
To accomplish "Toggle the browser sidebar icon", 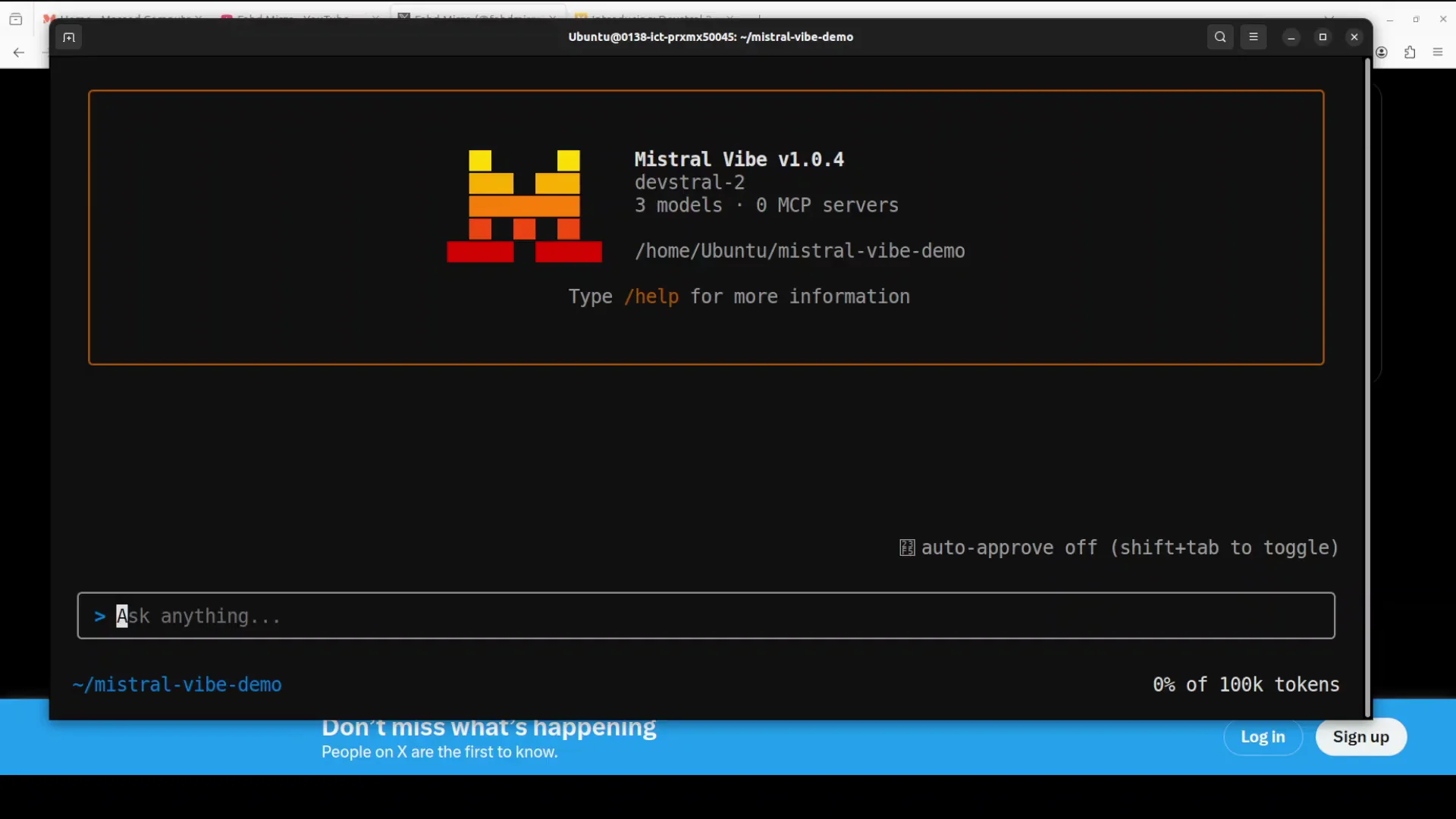I will 15,19.
